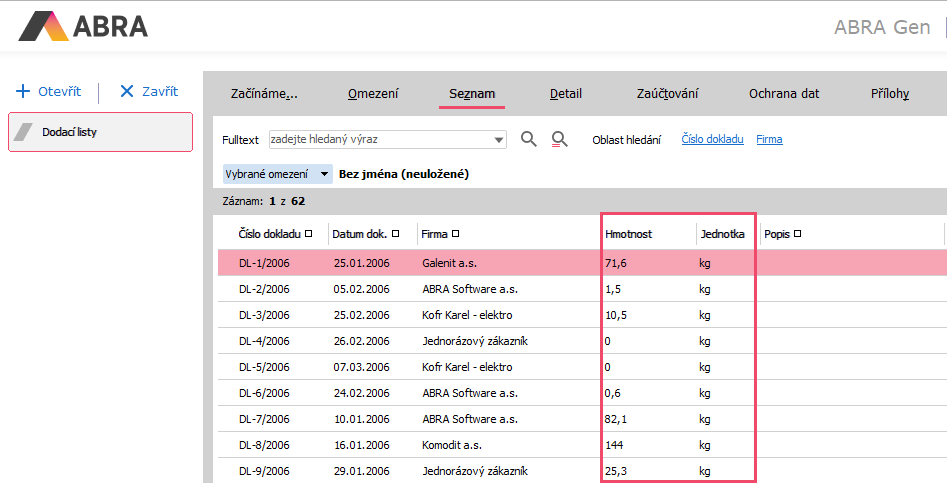The image size is (947, 483).
Task: Select row DL-2/2006
Action: pos(582,289)
